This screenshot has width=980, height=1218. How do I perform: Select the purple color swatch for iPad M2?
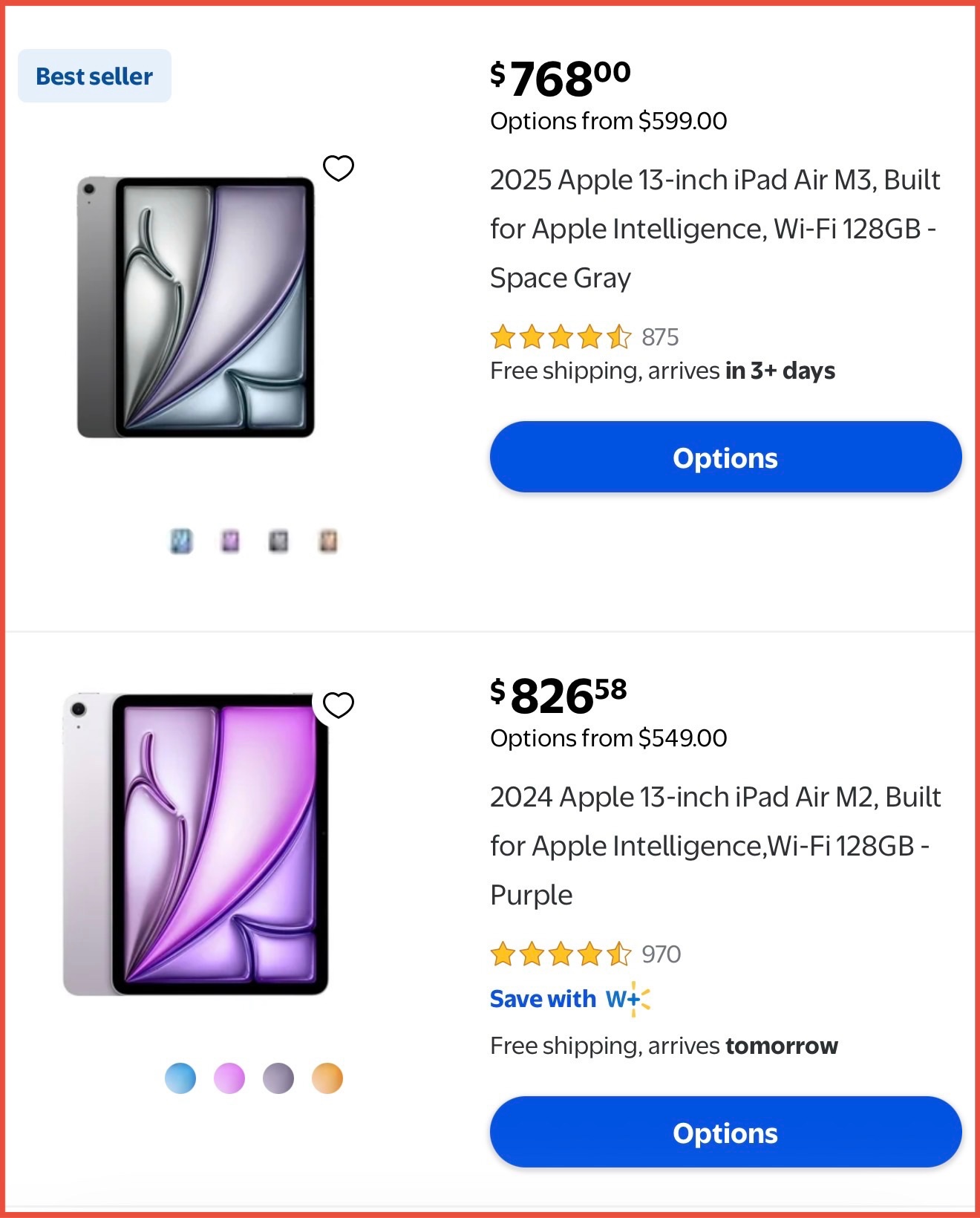(x=229, y=1078)
